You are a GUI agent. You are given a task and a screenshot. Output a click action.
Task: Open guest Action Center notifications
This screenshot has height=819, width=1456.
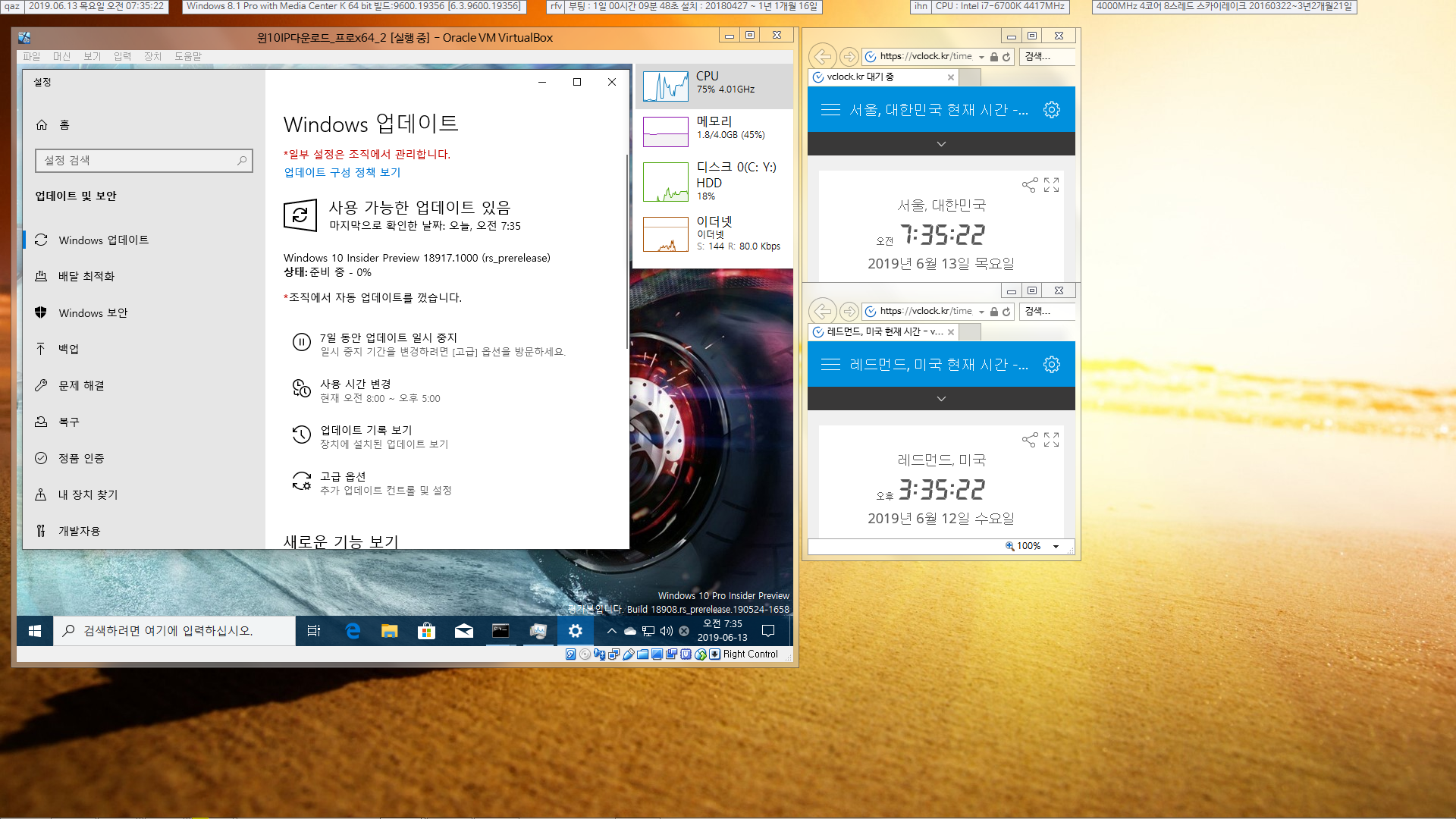[768, 630]
